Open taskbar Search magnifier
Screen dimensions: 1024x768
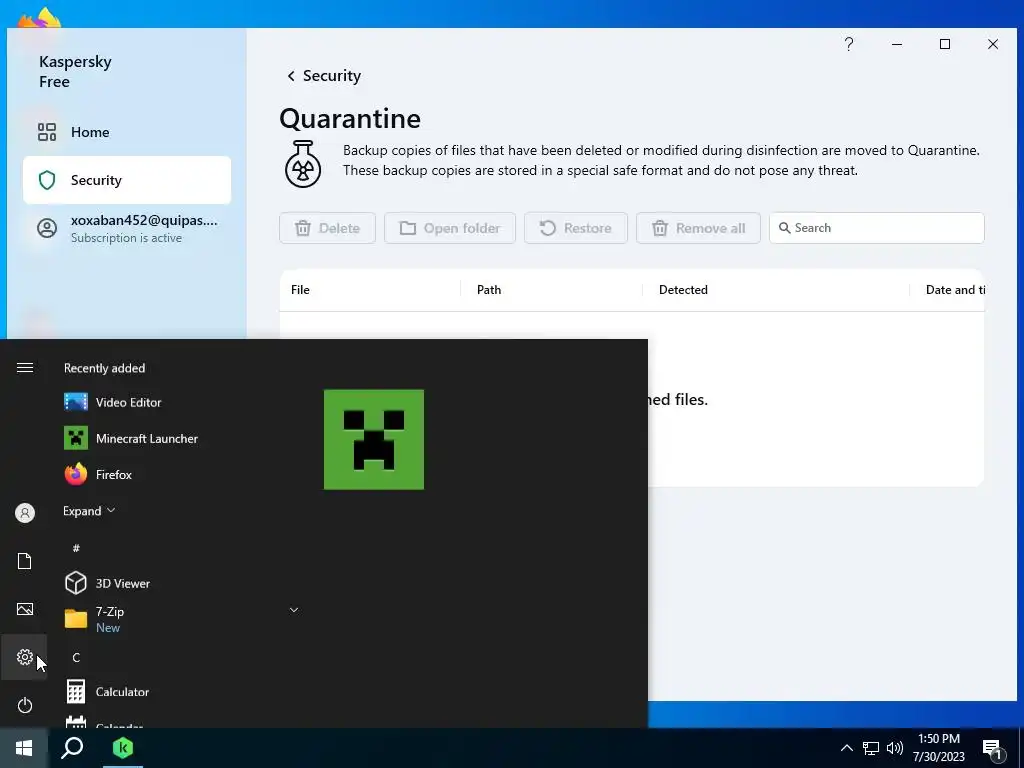[72, 748]
